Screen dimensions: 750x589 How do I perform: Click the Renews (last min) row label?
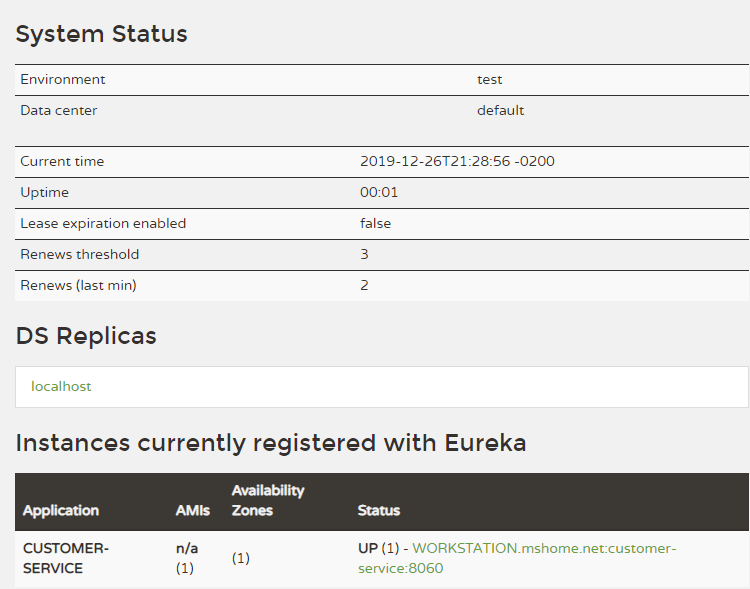[x=78, y=285]
